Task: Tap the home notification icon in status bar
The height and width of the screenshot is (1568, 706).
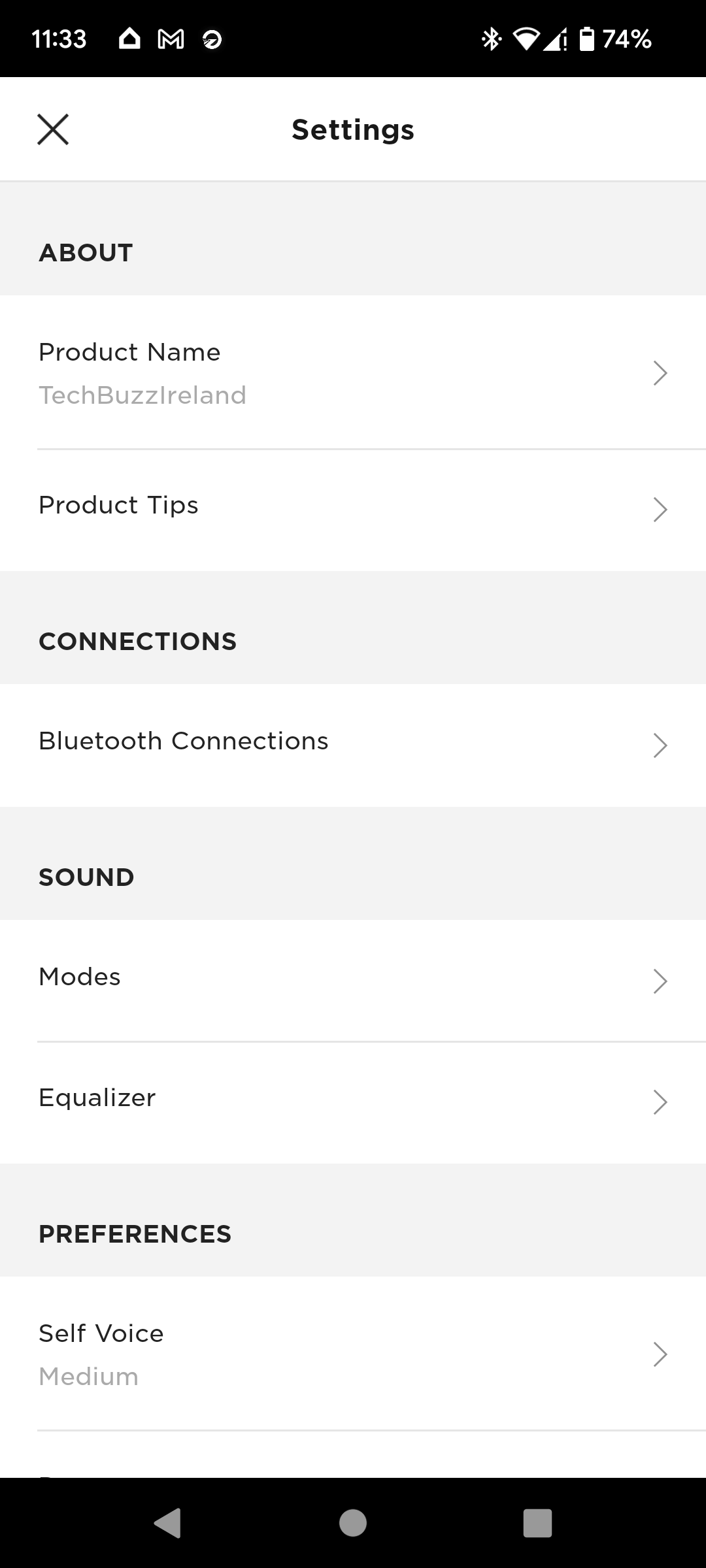Action: (x=129, y=39)
